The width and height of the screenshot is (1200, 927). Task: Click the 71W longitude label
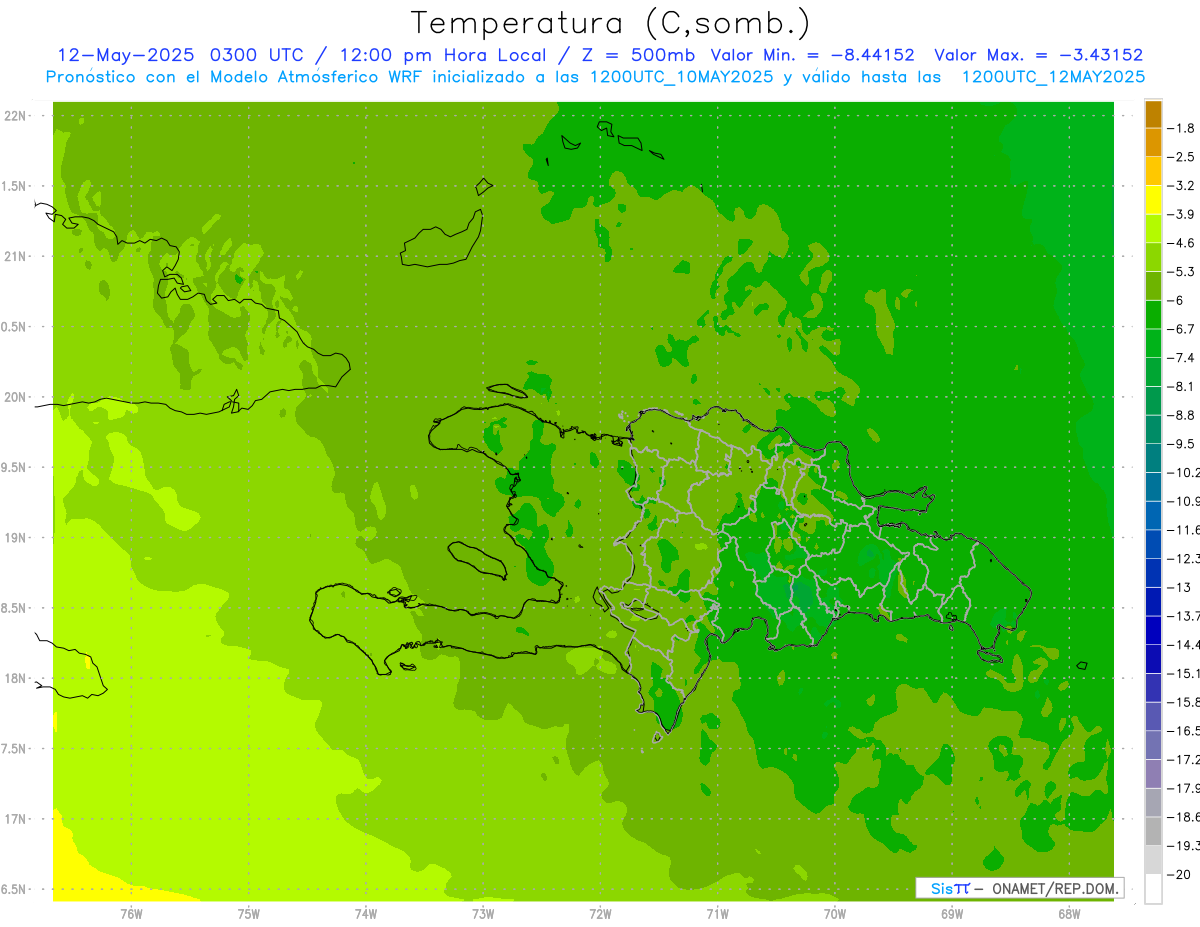(717, 913)
